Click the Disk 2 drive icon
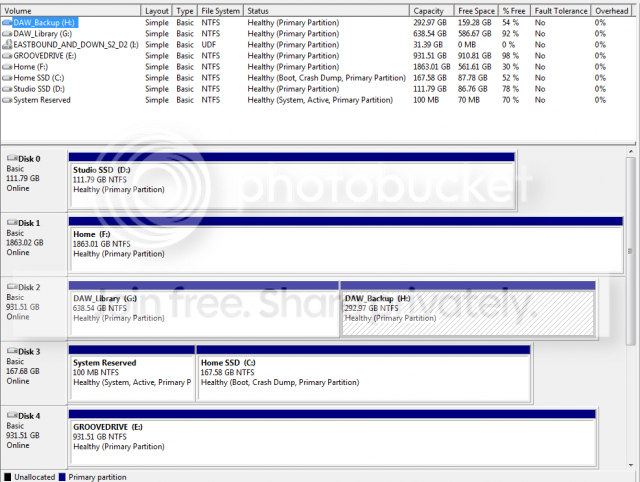Image resolution: width=640 pixels, height=482 pixels. (x=12, y=287)
